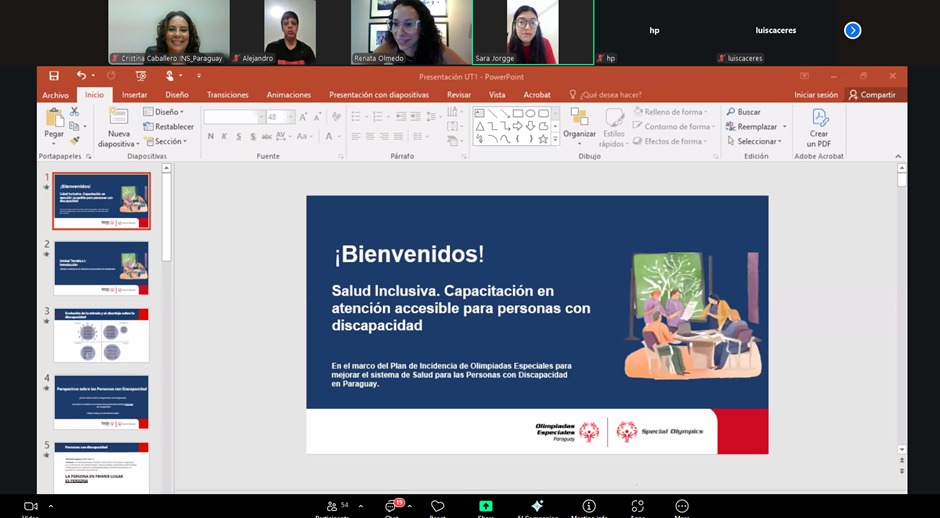Screen dimensions: 940x518
Task: Click the Save icon in quick access toolbar
Action: point(54,76)
